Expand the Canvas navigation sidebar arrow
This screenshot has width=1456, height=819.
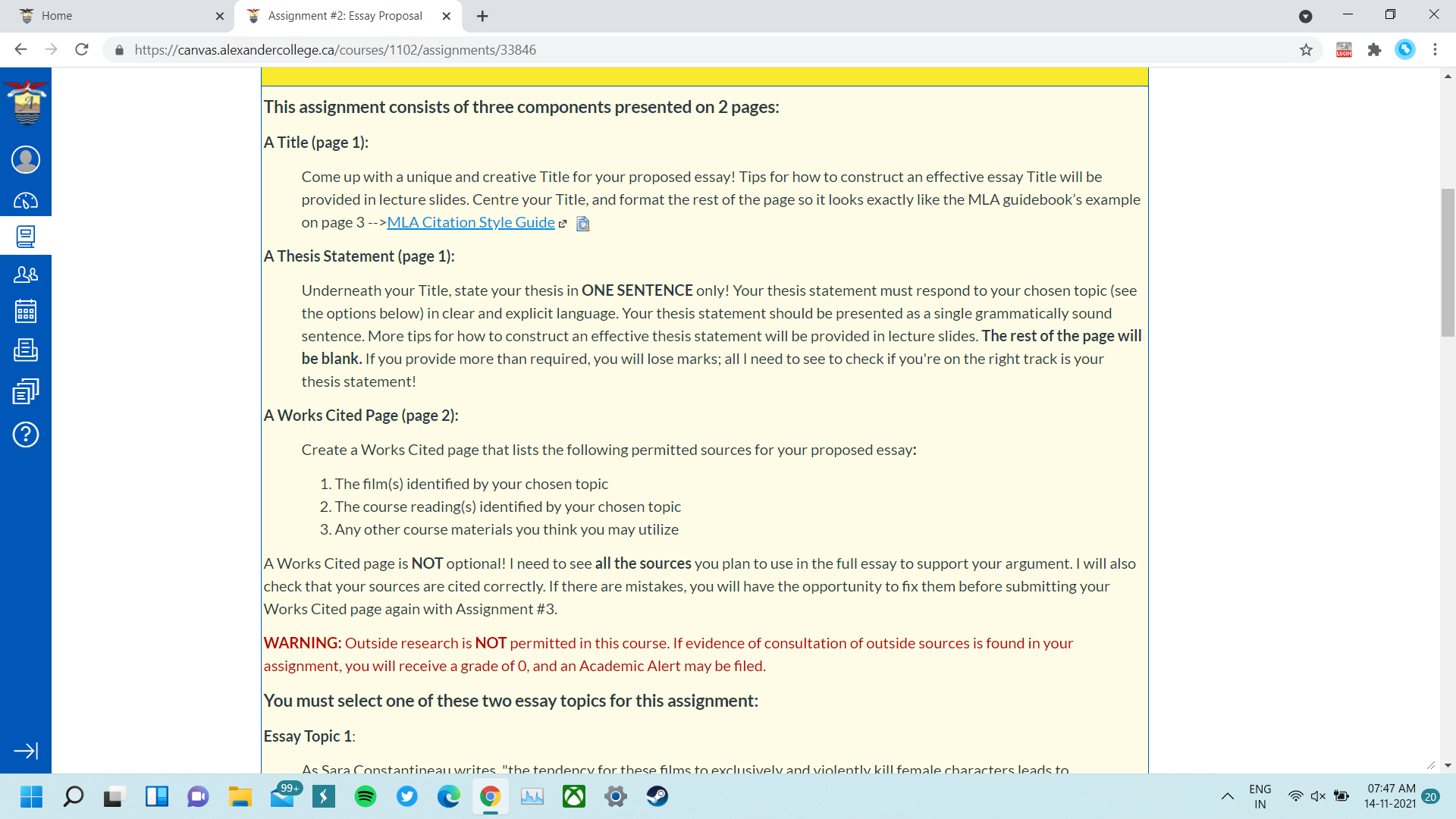[26, 751]
